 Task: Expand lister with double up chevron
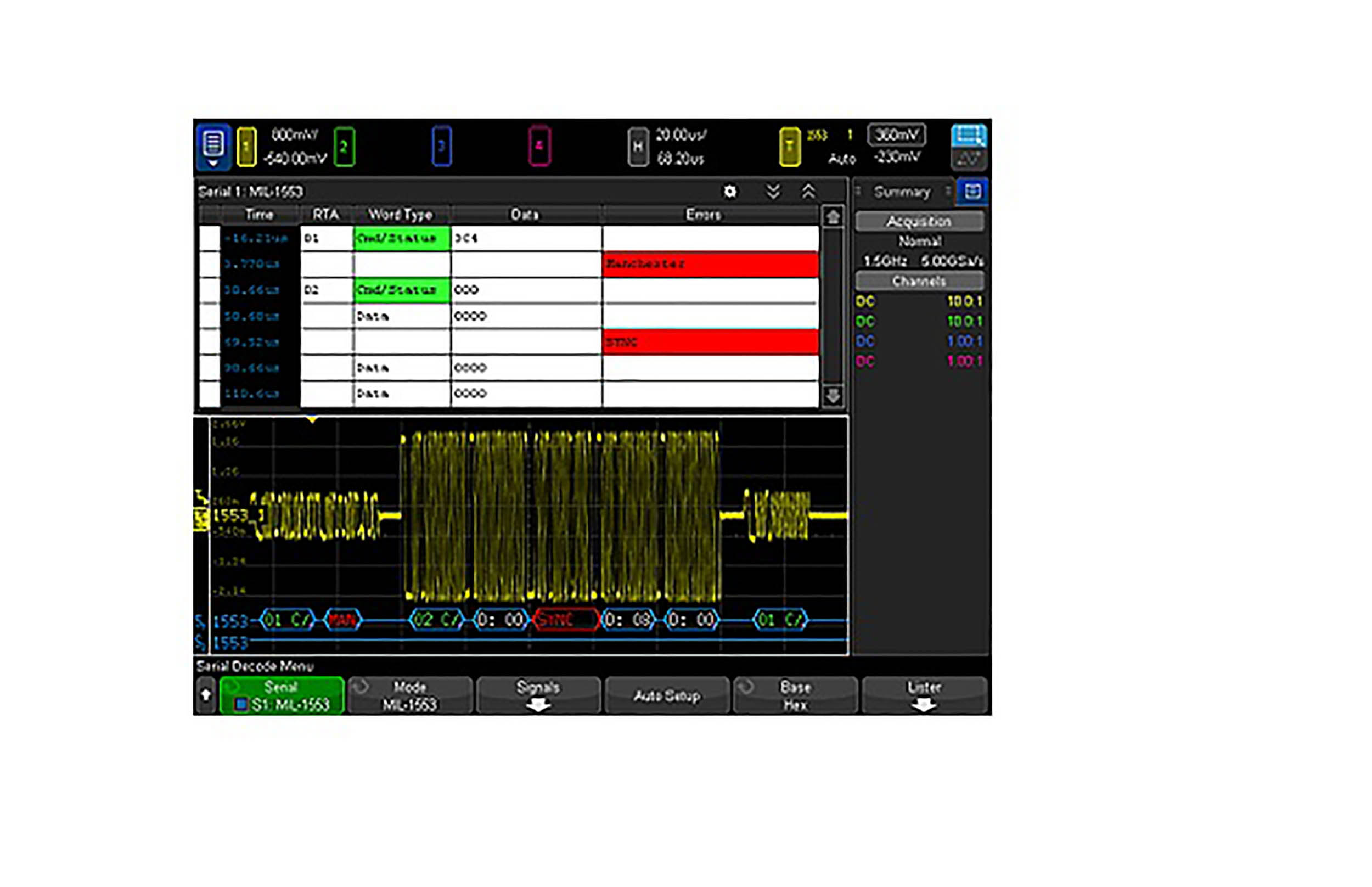coord(808,192)
